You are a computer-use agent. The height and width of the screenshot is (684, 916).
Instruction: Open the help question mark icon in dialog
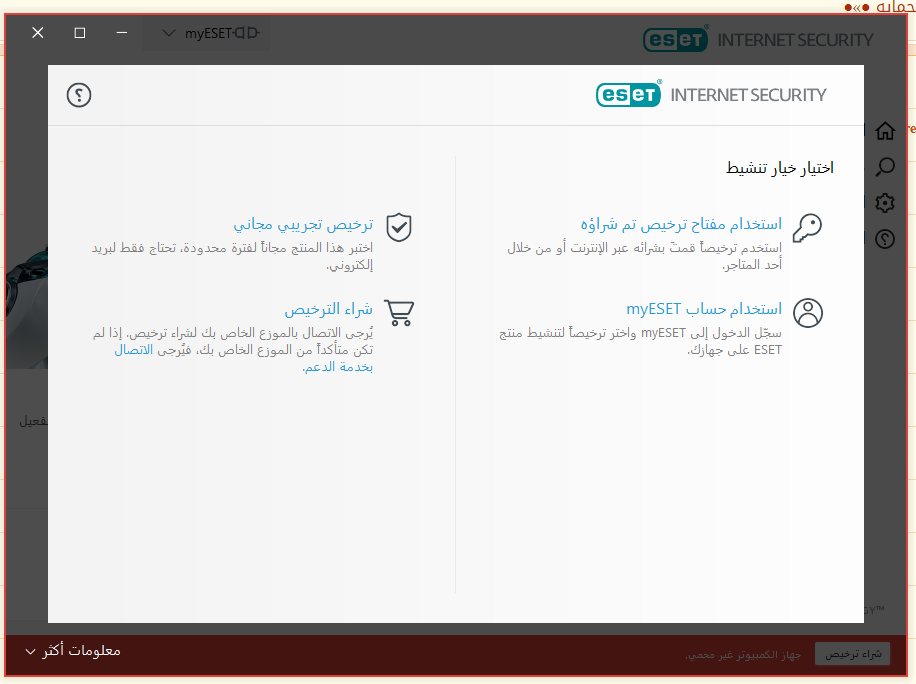click(x=79, y=95)
